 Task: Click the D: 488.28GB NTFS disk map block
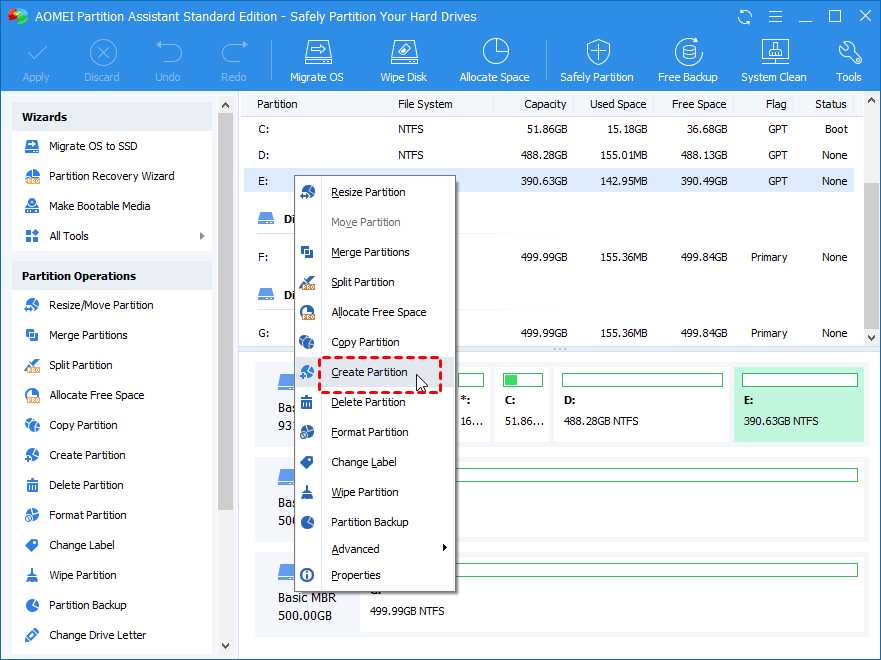[642, 404]
